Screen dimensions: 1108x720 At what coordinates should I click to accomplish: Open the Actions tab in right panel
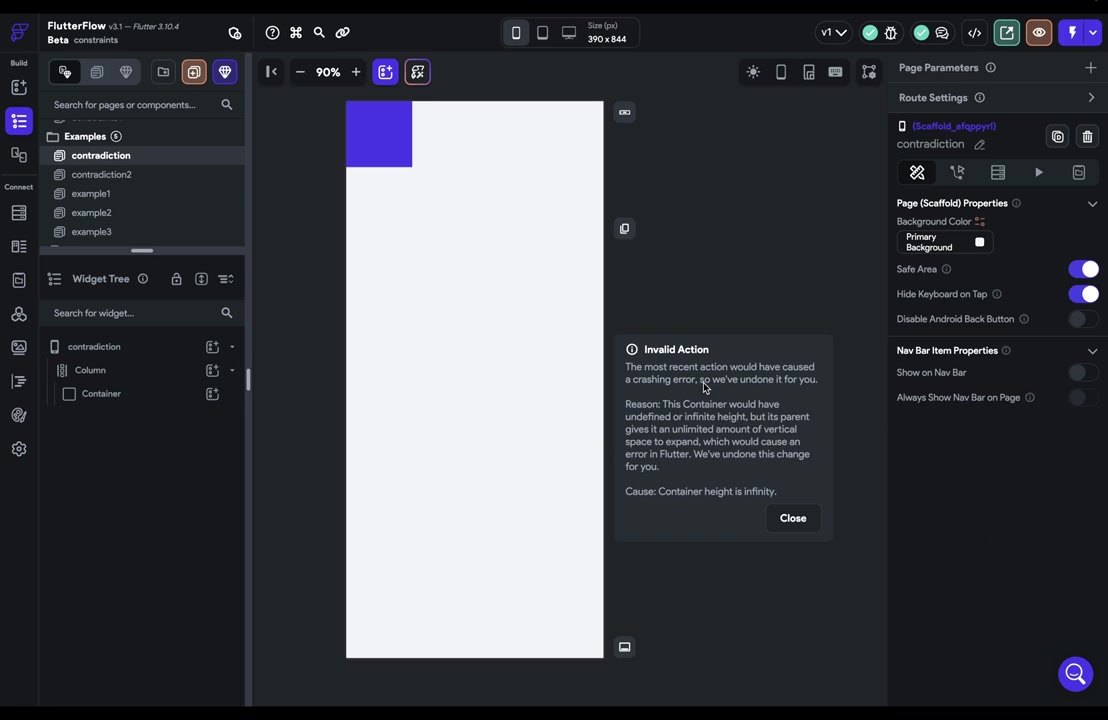(957, 172)
